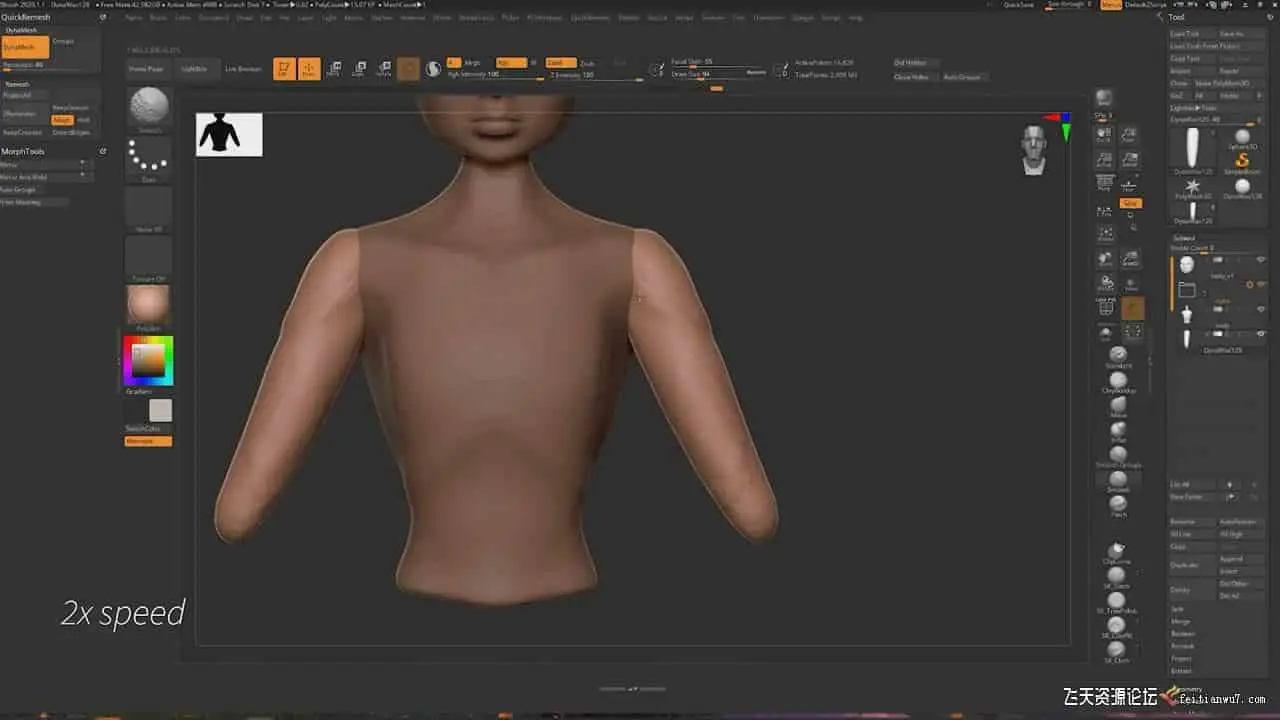The image size is (1280, 720).
Task: Expand the MorphTools palette
Action: 22,151
